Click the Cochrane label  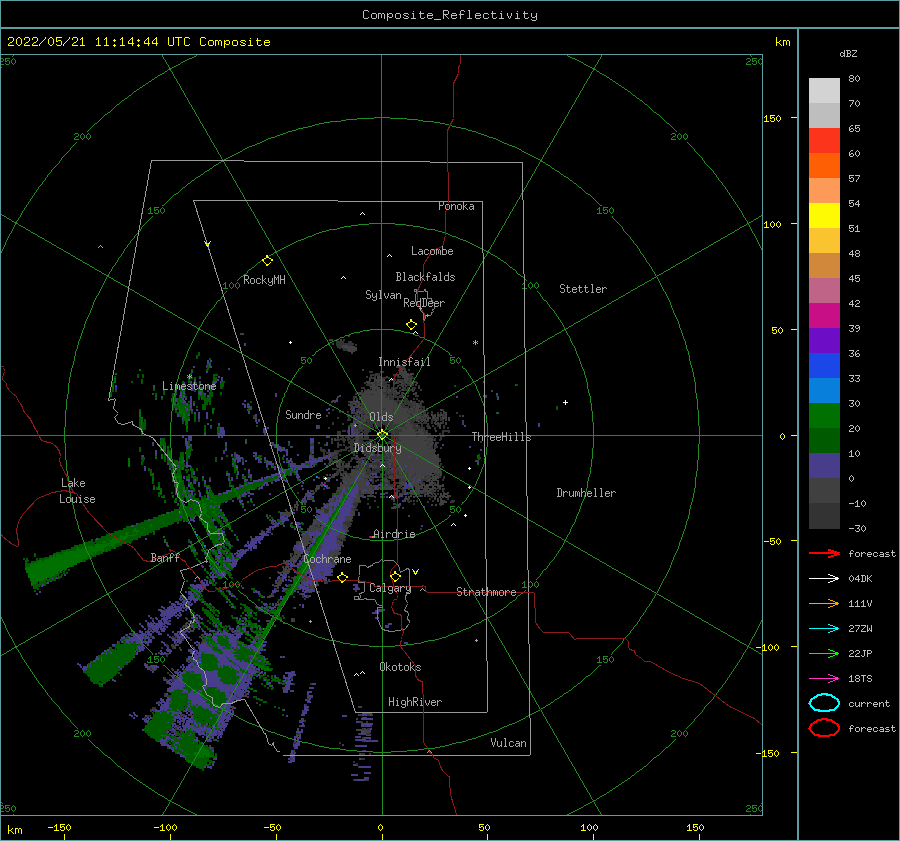point(327,559)
